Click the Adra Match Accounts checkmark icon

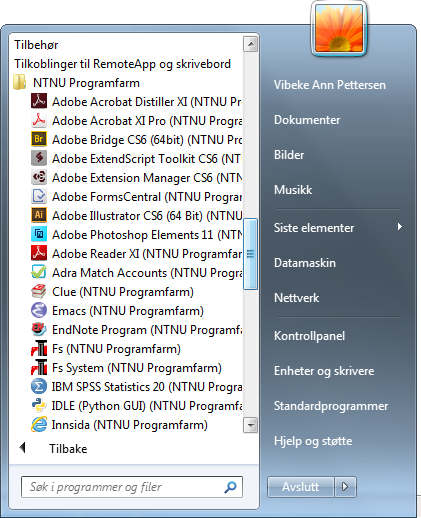click(x=39, y=272)
